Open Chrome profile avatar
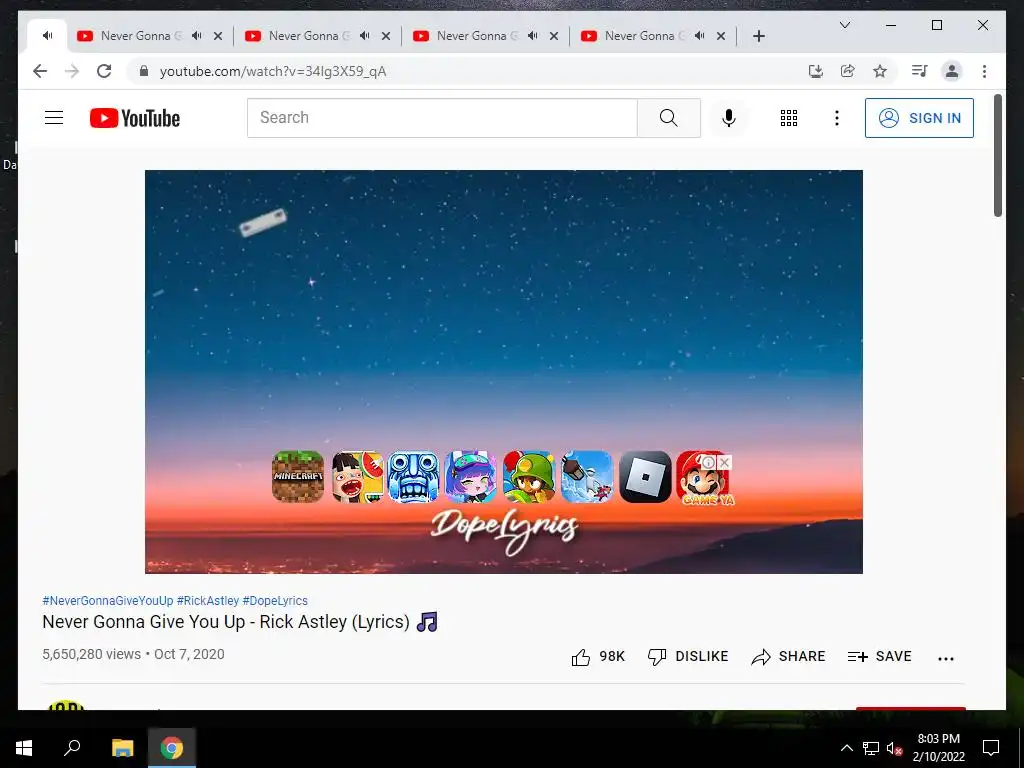 click(952, 71)
